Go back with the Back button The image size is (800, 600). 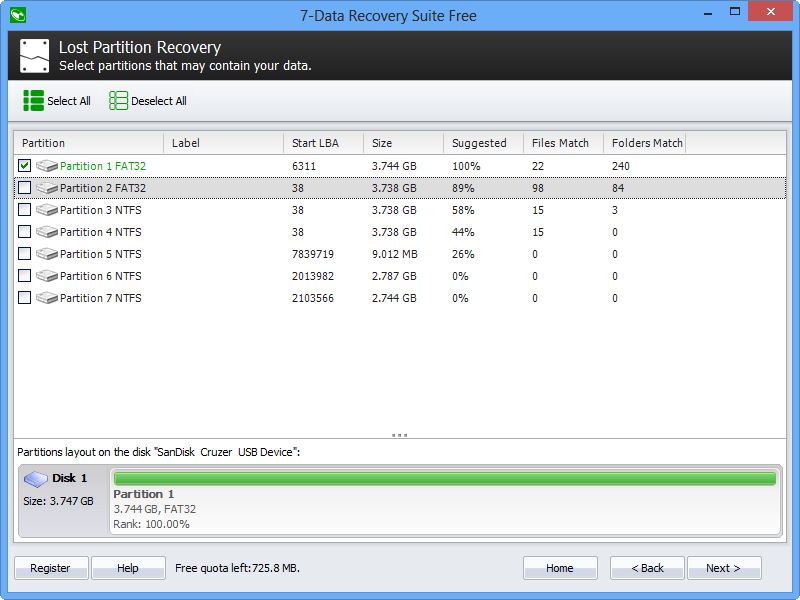click(x=647, y=568)
